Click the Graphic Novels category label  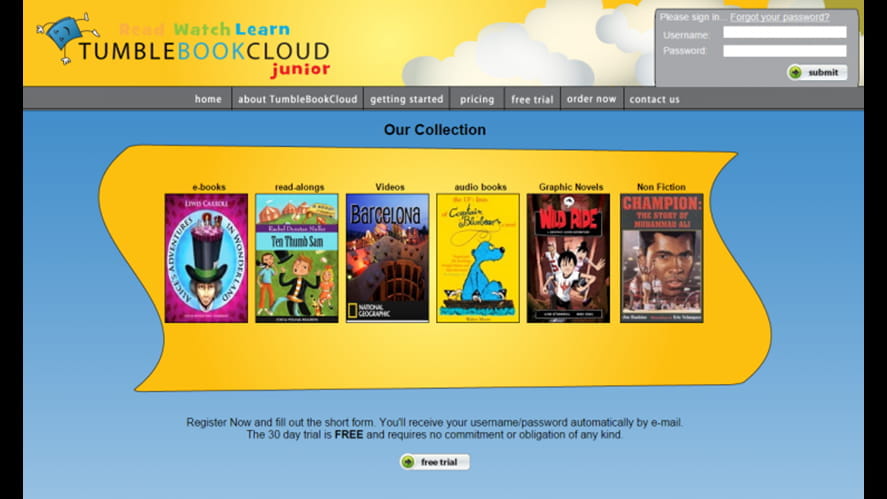pyautogui.click(x=571, y=187)
